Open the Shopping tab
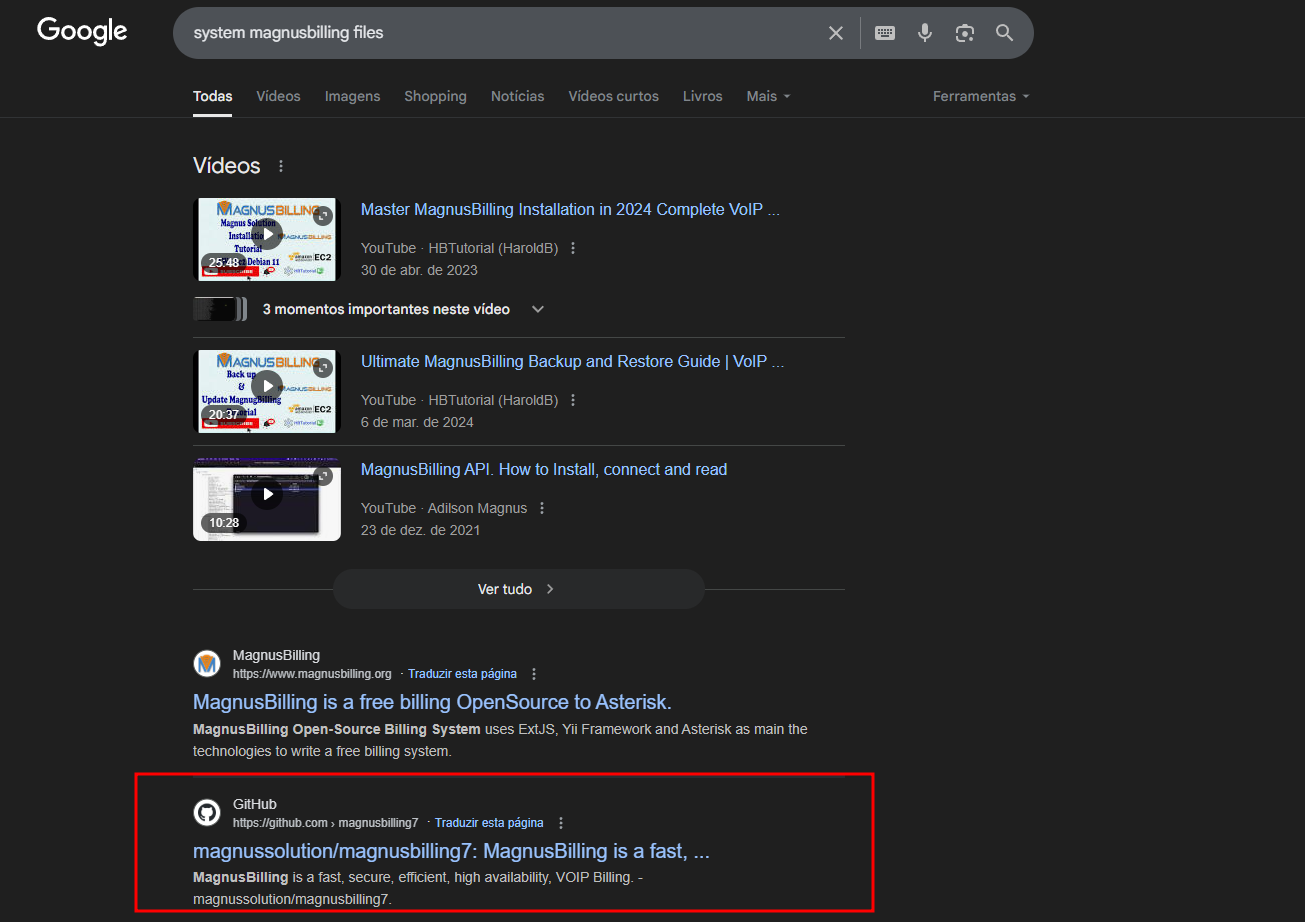1305x922 pixels. [435, 96]
